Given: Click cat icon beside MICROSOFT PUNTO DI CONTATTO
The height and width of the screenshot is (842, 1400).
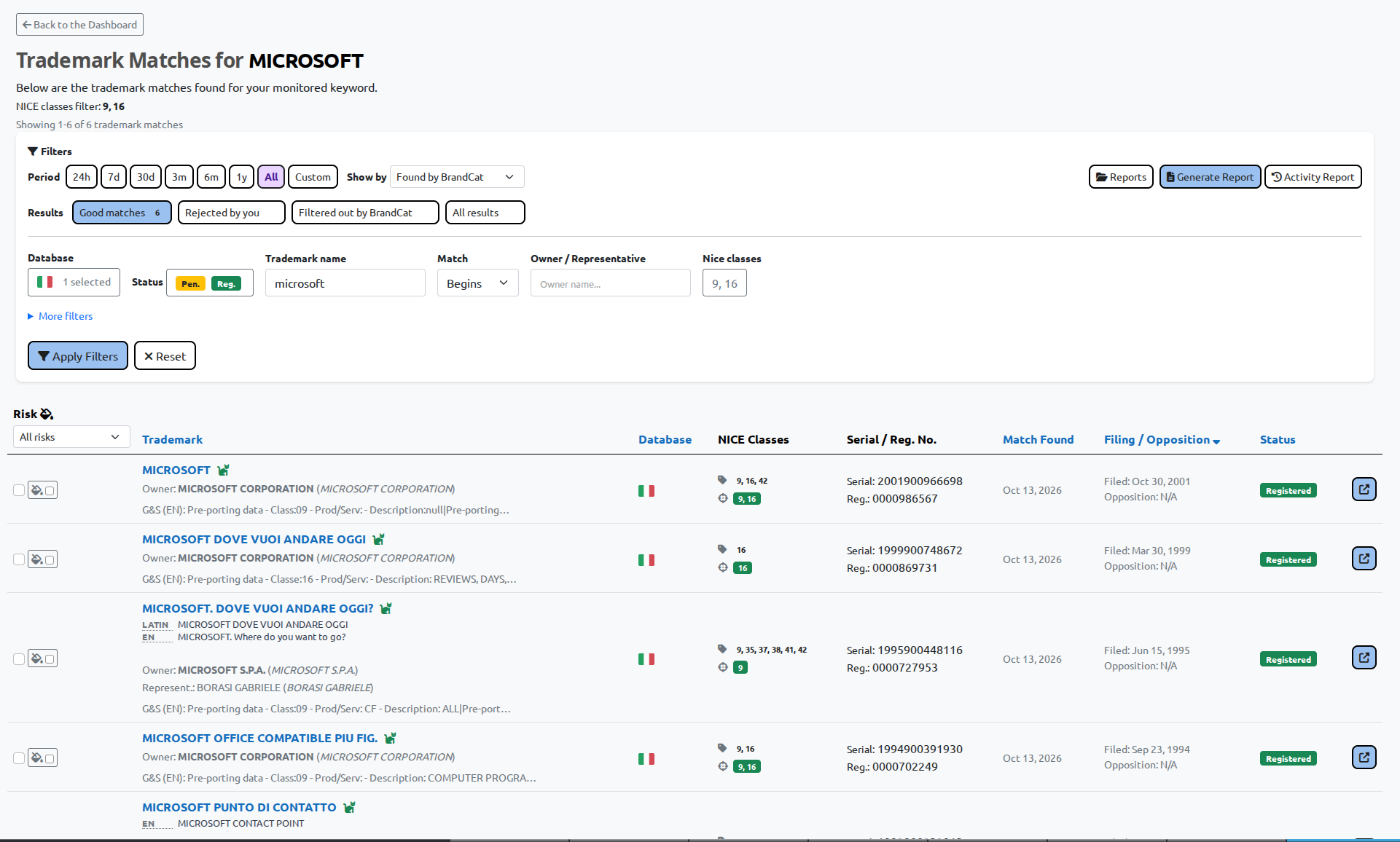Looking at the screenshot, I should [x=349, y=807].
